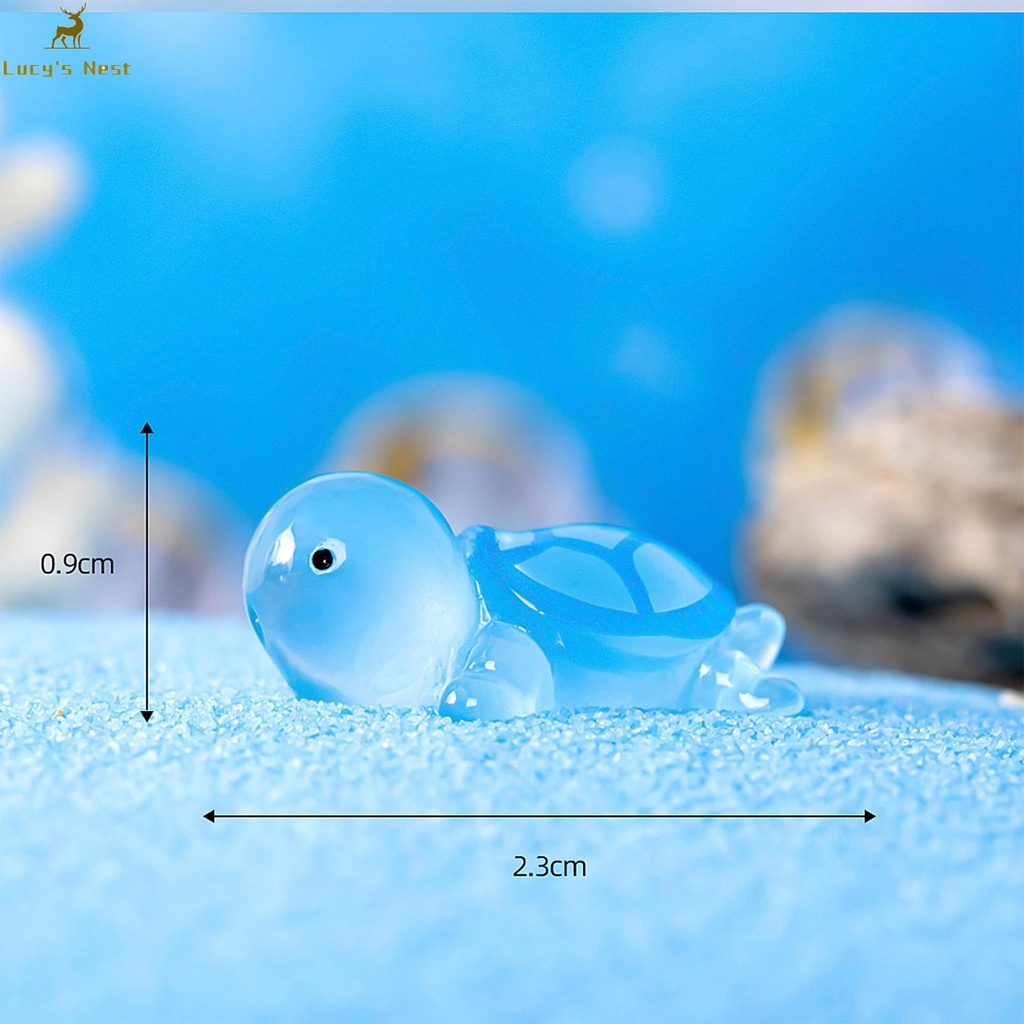Click the left arrowhead of the width arrow
The height and width of the screenshot is (1024, 1024).
(210, 816)
